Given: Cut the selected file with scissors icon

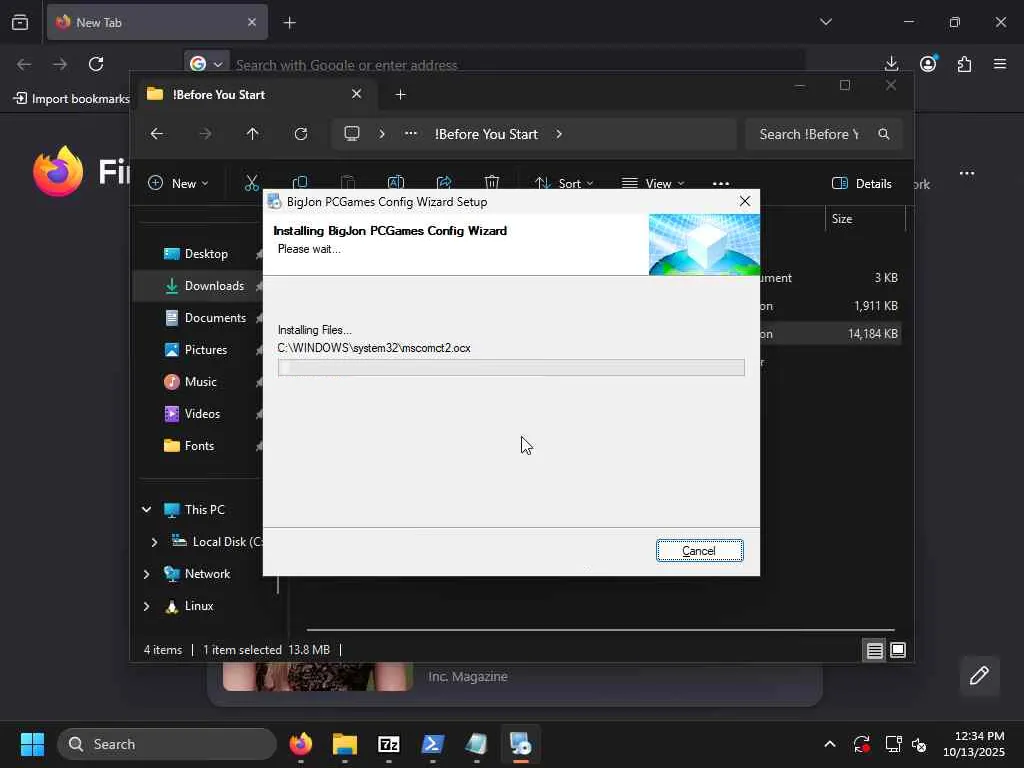Looking at the screenshot, I should click(251, 184).
